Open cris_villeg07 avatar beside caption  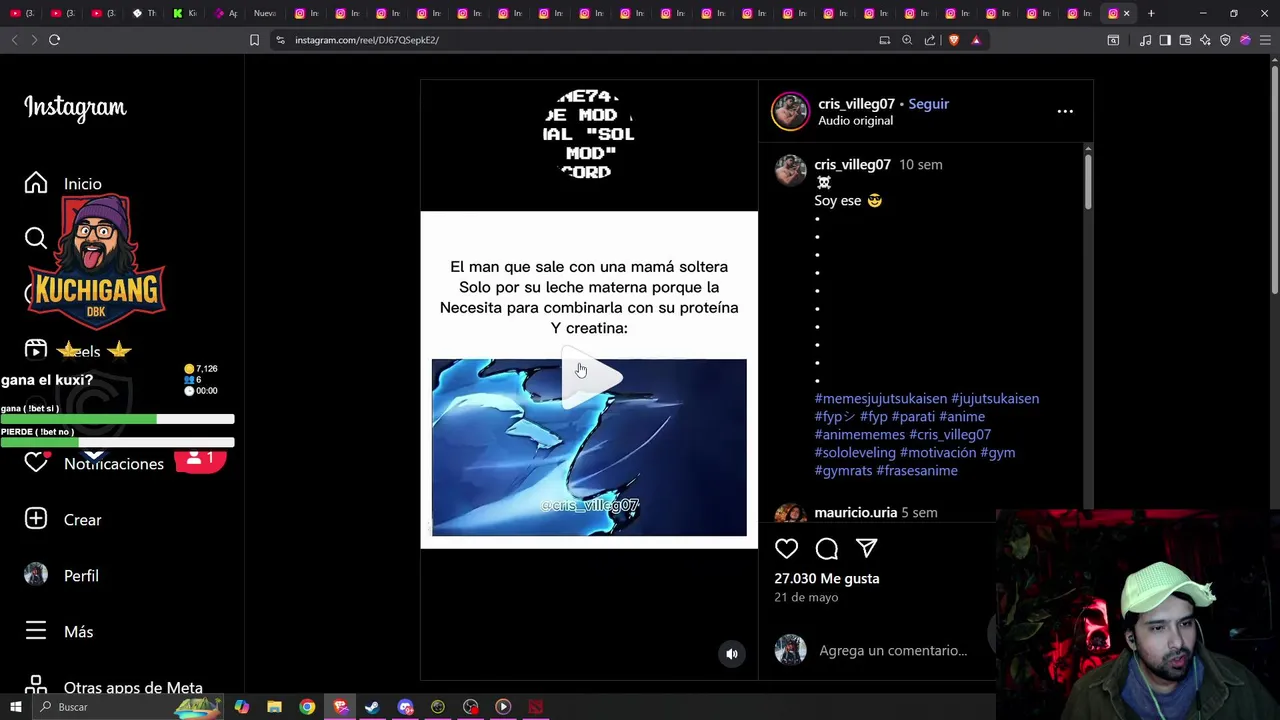(x=790, y=170)
